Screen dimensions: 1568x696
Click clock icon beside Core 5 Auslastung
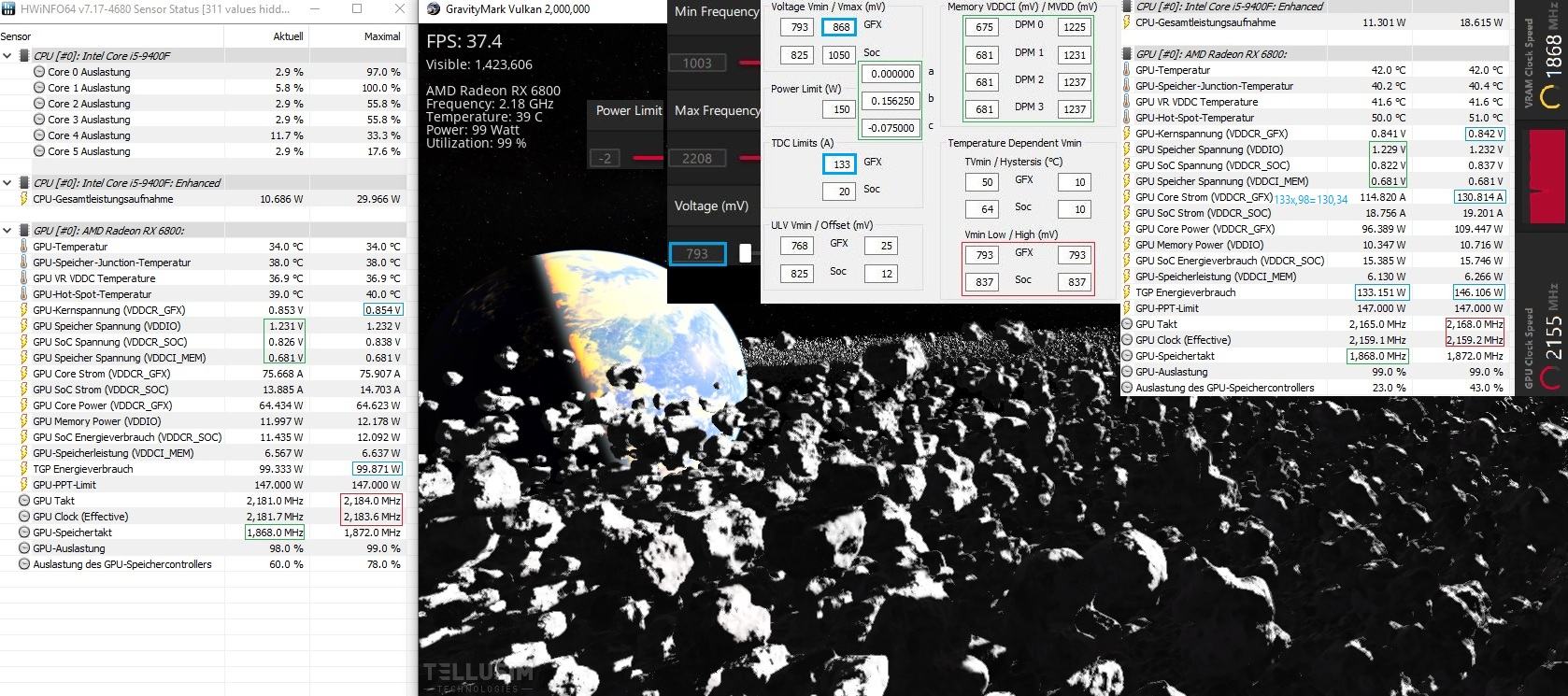coord(39,151)
